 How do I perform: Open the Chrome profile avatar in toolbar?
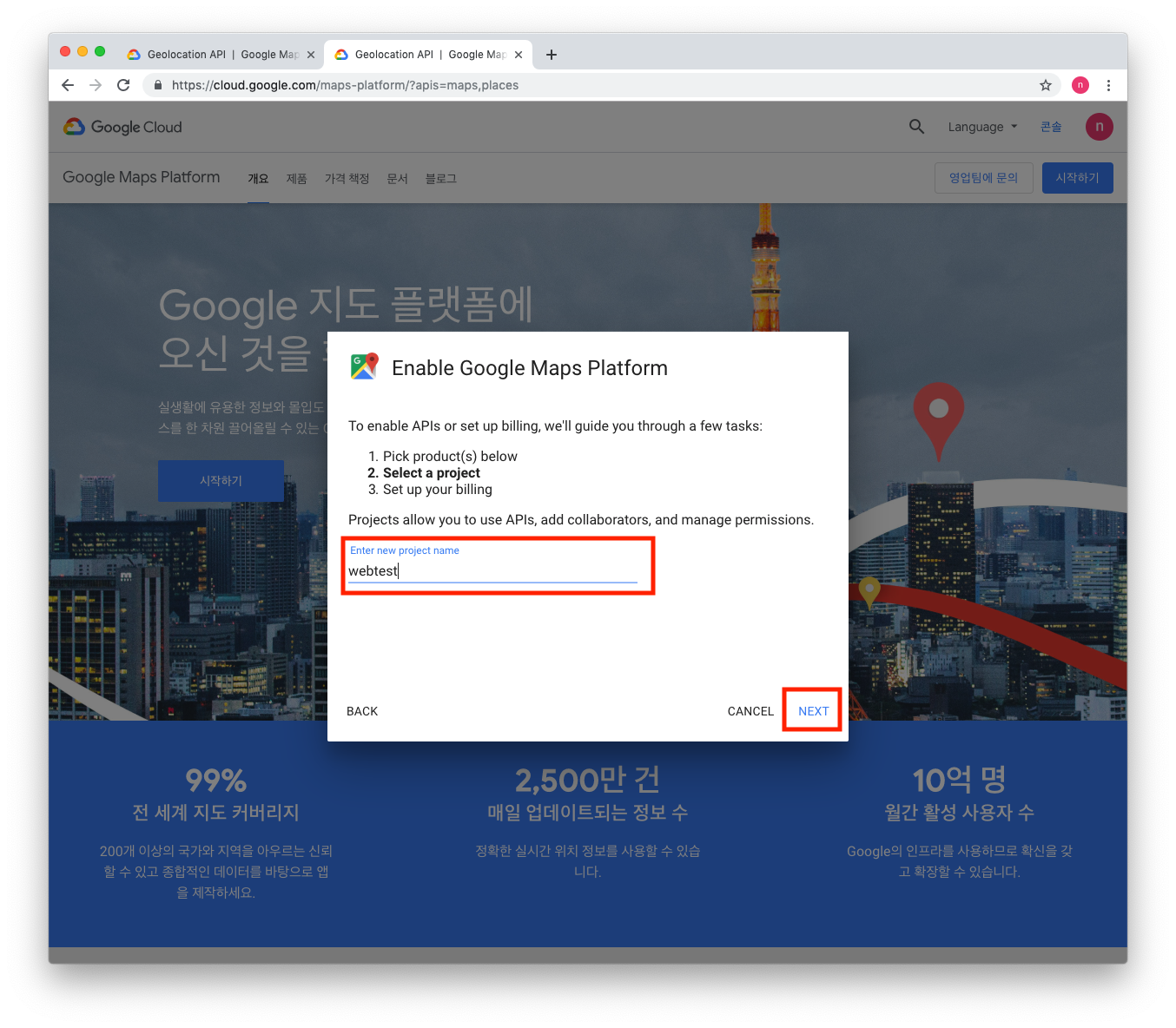[1080, 85]
